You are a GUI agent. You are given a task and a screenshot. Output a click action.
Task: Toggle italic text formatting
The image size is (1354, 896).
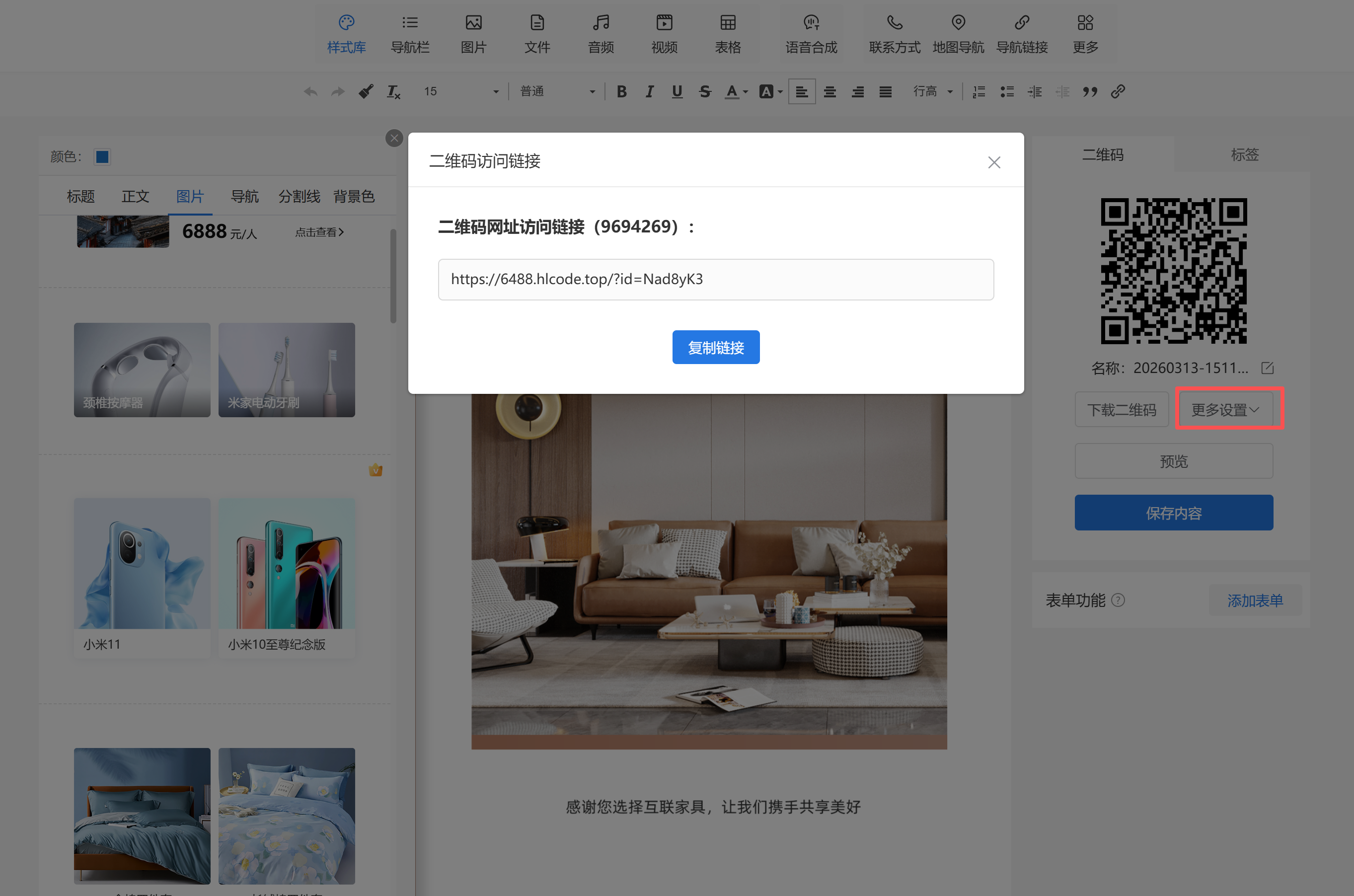point(649,91)
